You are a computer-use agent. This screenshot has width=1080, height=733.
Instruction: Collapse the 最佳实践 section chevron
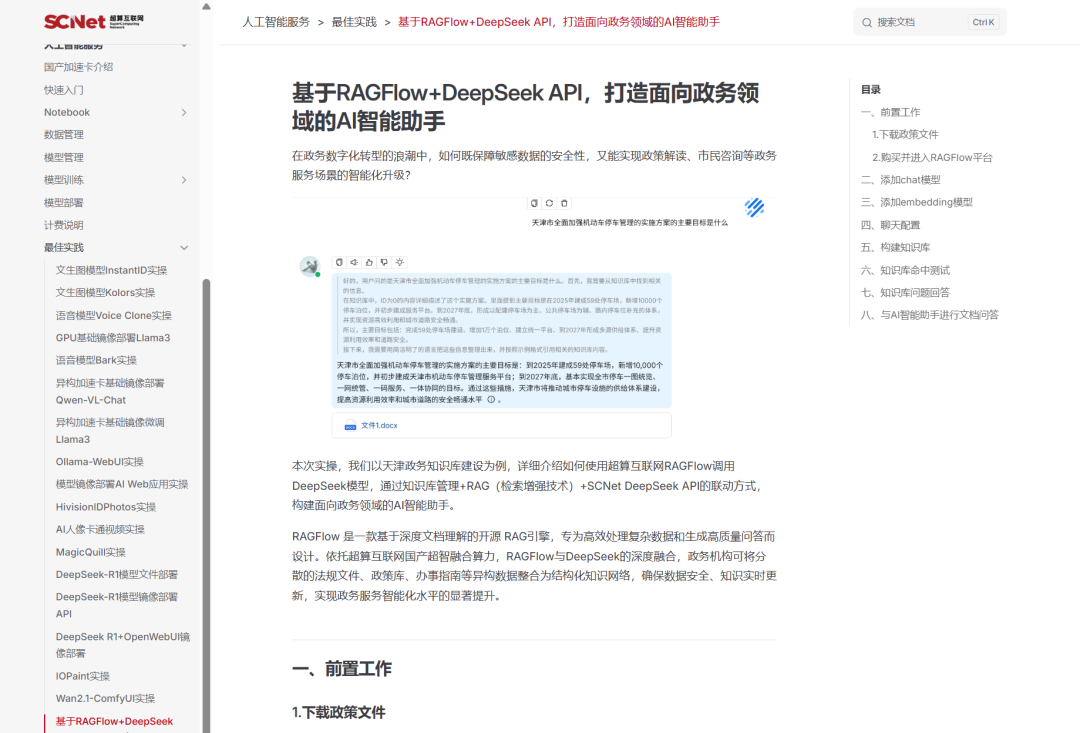(x=184, y=247)
